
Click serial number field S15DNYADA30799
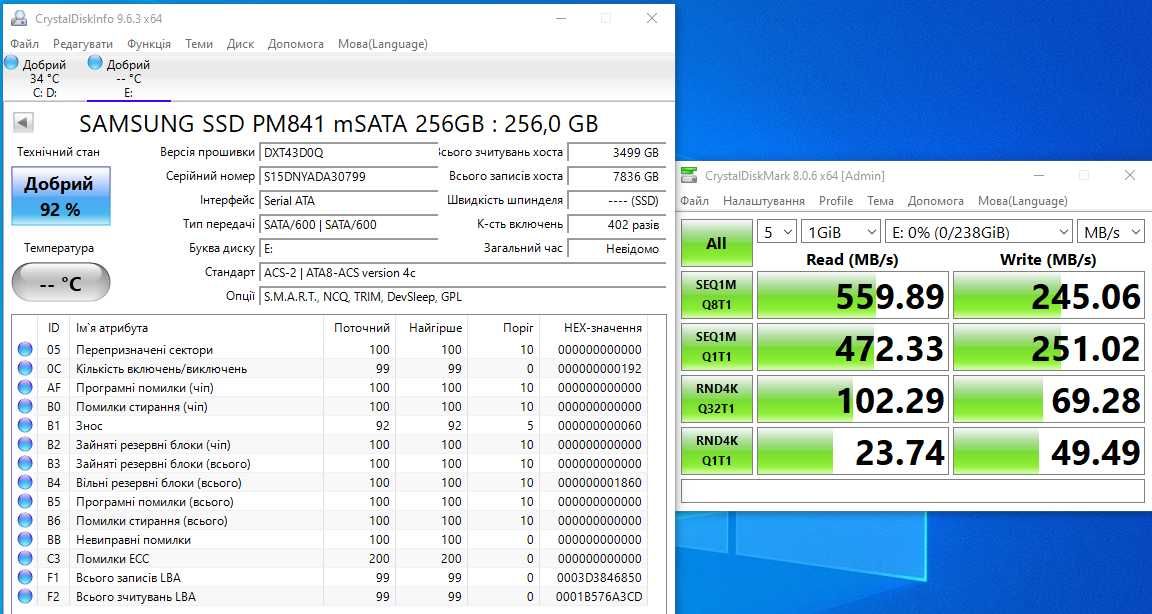[x=348, y=176]
